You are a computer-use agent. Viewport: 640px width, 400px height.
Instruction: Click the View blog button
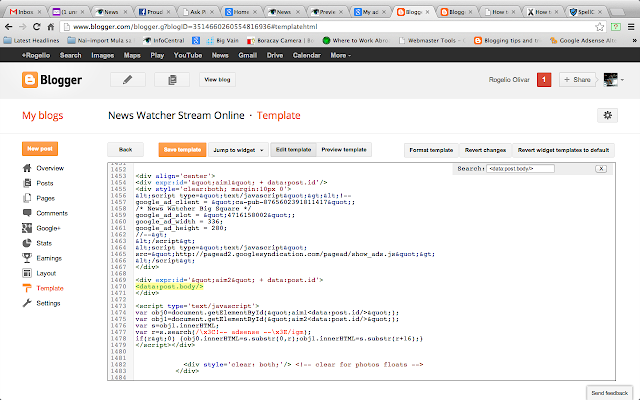click(217, 80)
